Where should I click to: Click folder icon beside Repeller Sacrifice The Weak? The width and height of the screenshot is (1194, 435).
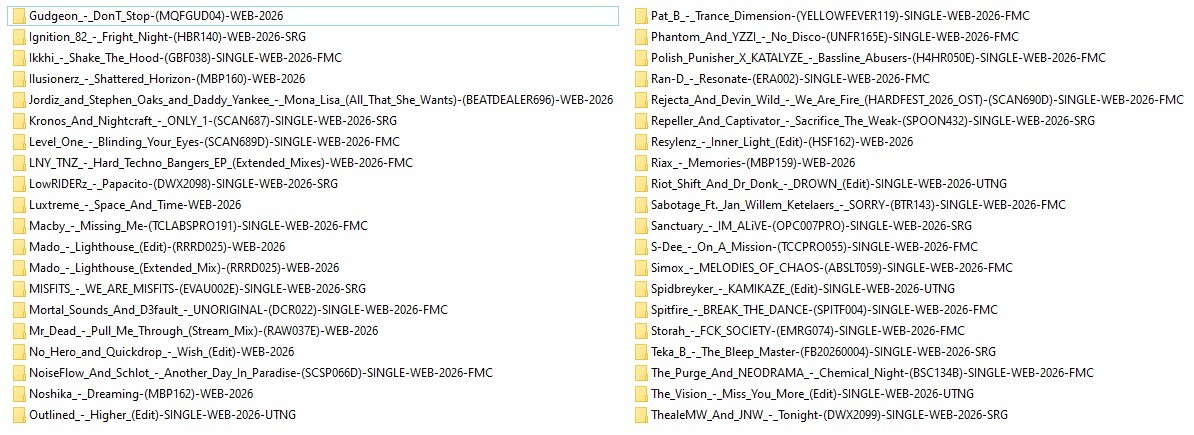(641, 120)
